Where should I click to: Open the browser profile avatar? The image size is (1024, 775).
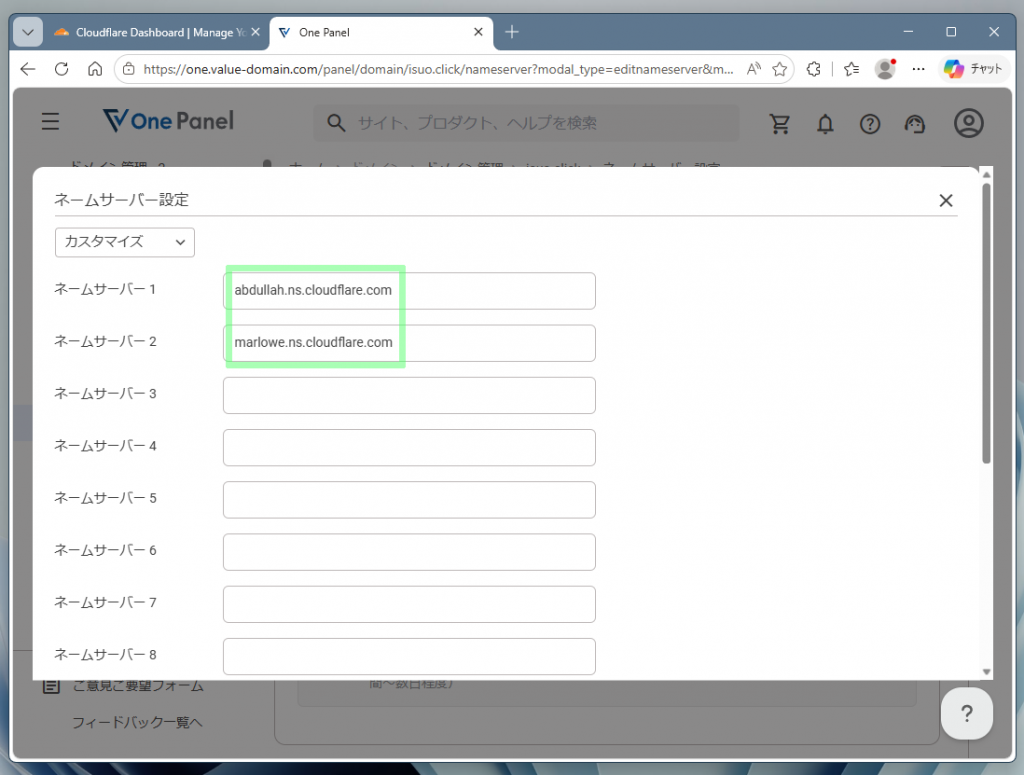[x=885, y=69]
